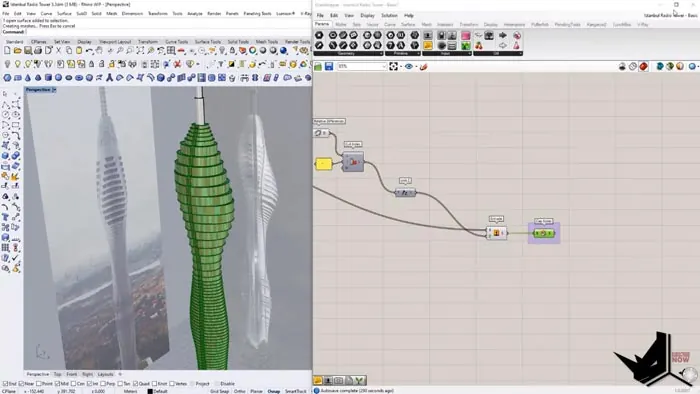Click the pink Colour Swatch component icon
The height and width of the screenshot is (394, 700).
pos(466,36)
